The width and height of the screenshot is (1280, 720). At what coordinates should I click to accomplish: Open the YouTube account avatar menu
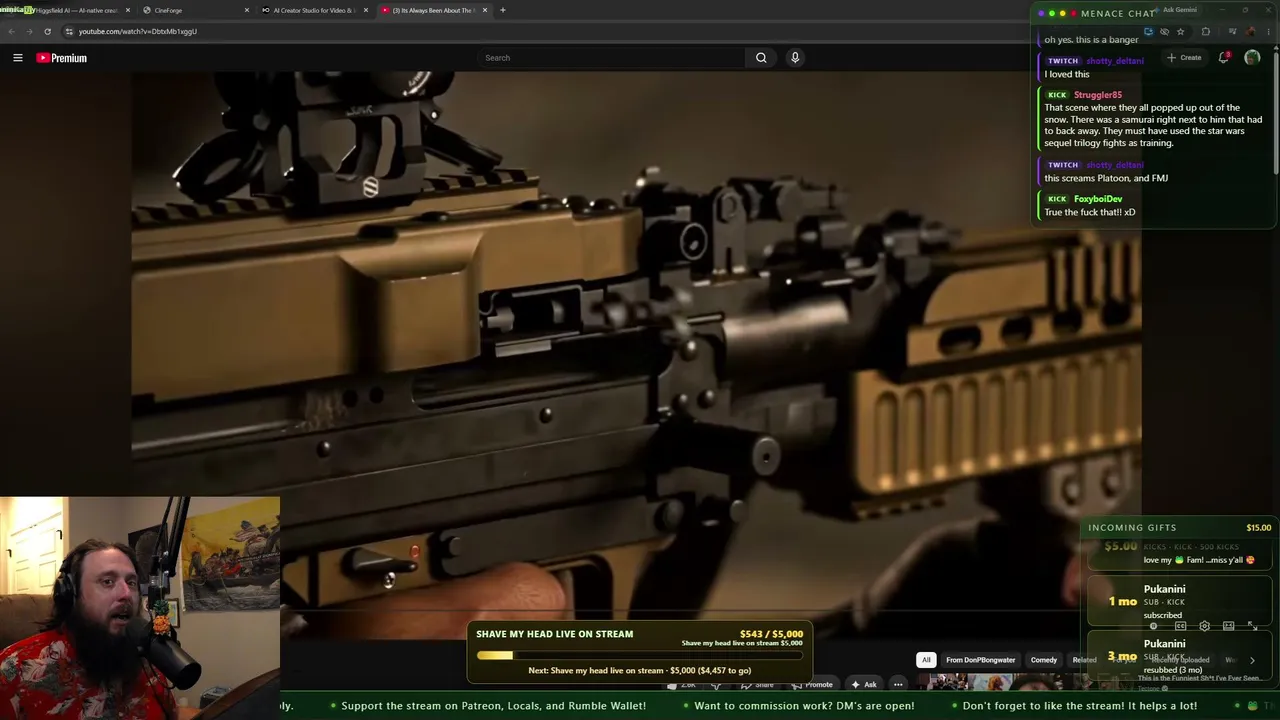1252,58
